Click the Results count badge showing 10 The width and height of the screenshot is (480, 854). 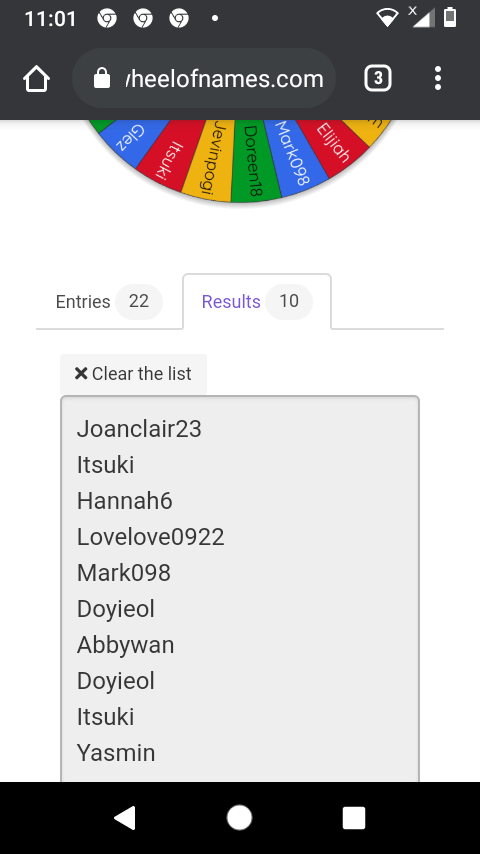[x=289, y=301]
